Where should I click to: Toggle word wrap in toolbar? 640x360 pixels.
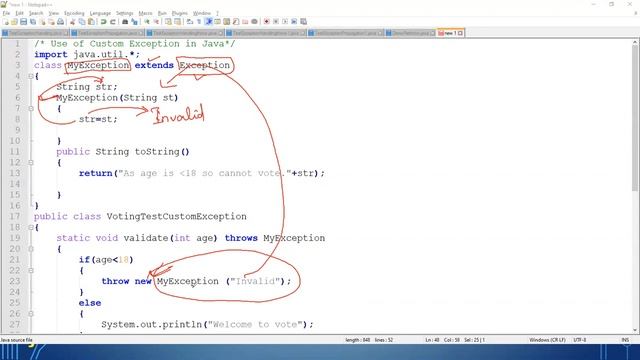click(189, 21)
